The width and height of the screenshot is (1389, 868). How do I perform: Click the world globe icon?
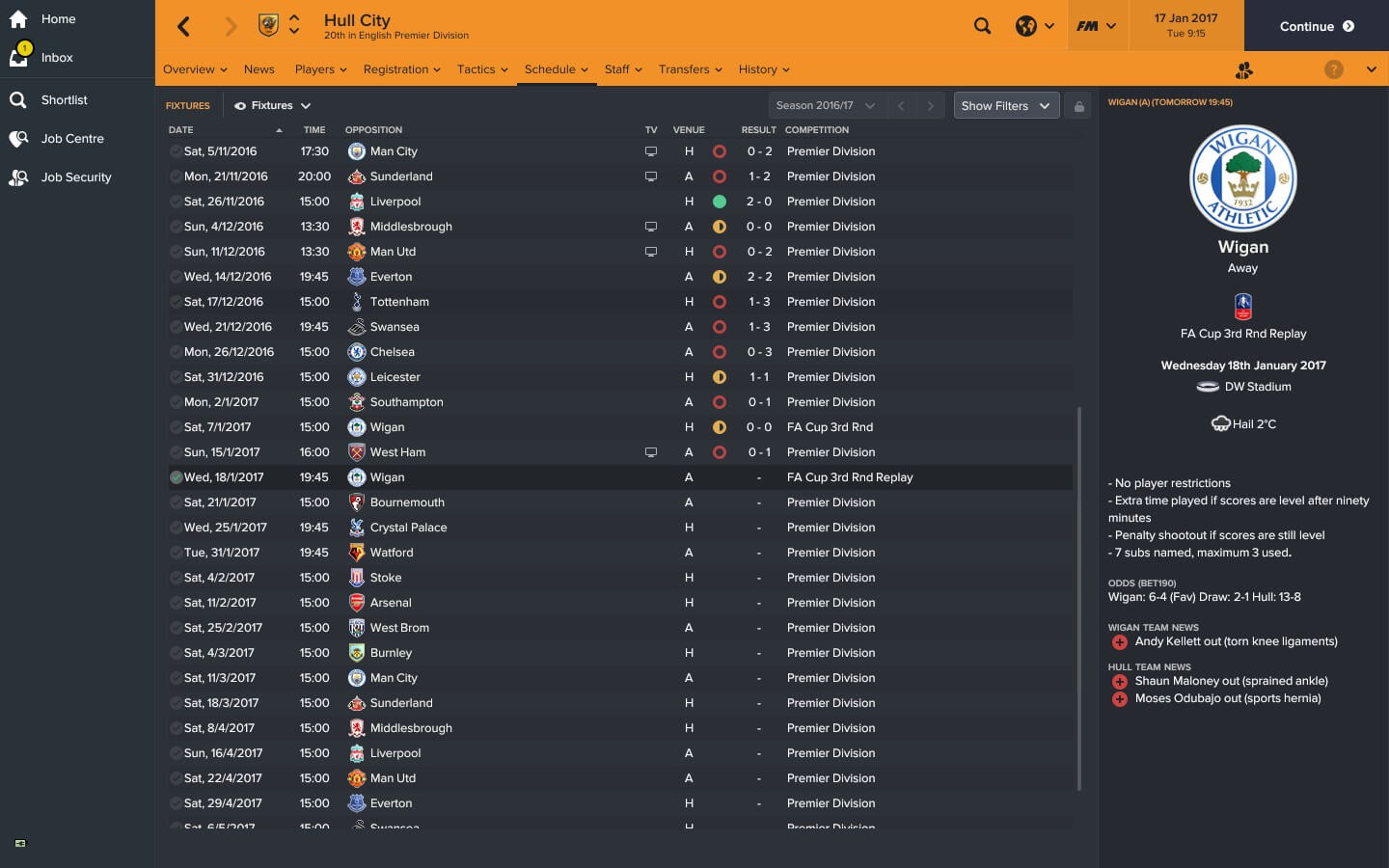[1025, 26]
